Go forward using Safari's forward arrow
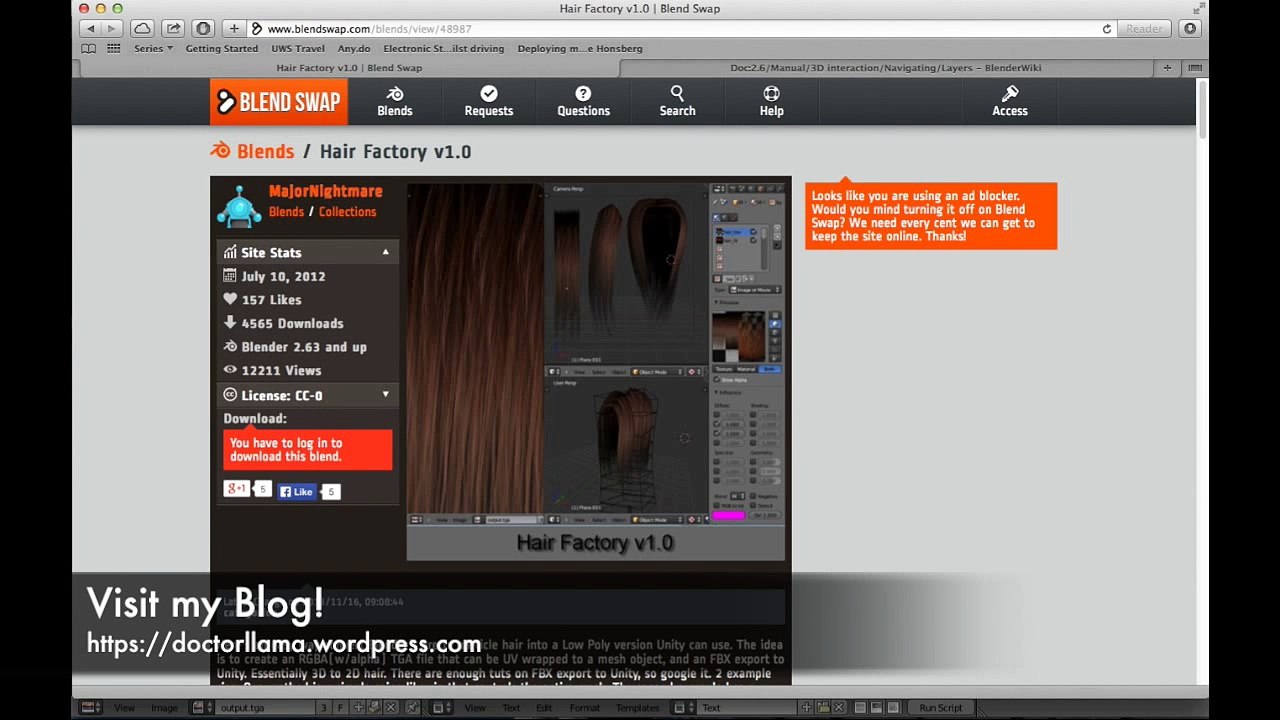The height and width of the screenshot is (720, 1280). click(x=112, y=29)
